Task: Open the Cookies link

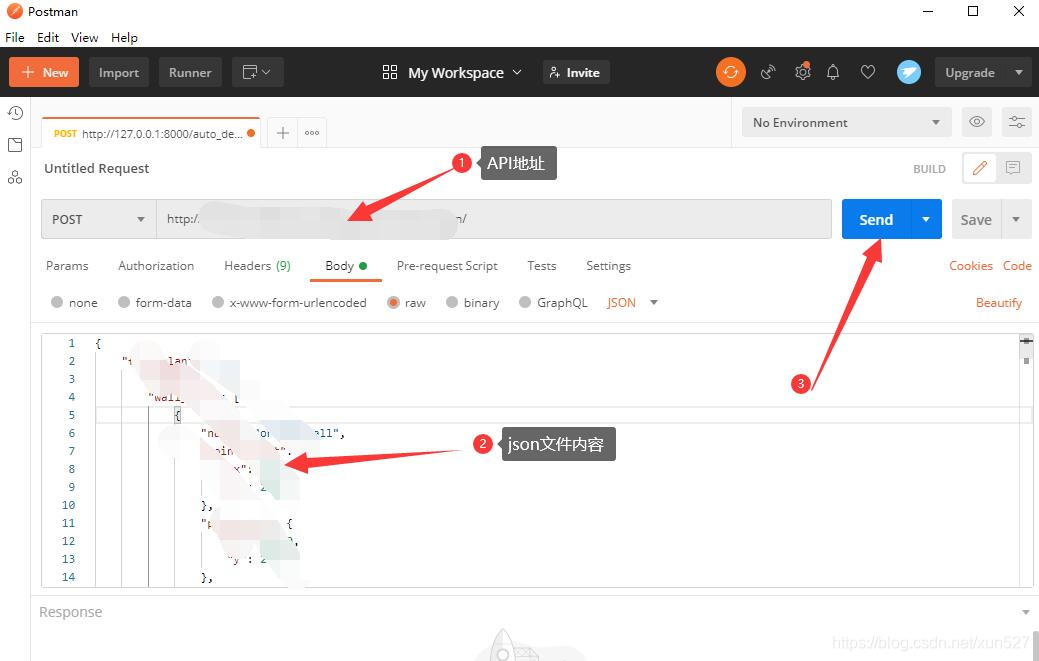Action: (x=971, y=266)
